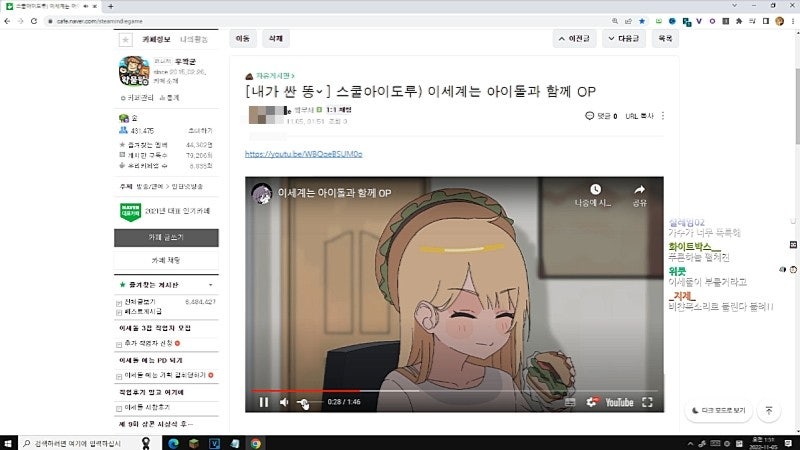
Task: Click the 1:1 채팅 link beside author
Action: point(339,110)
